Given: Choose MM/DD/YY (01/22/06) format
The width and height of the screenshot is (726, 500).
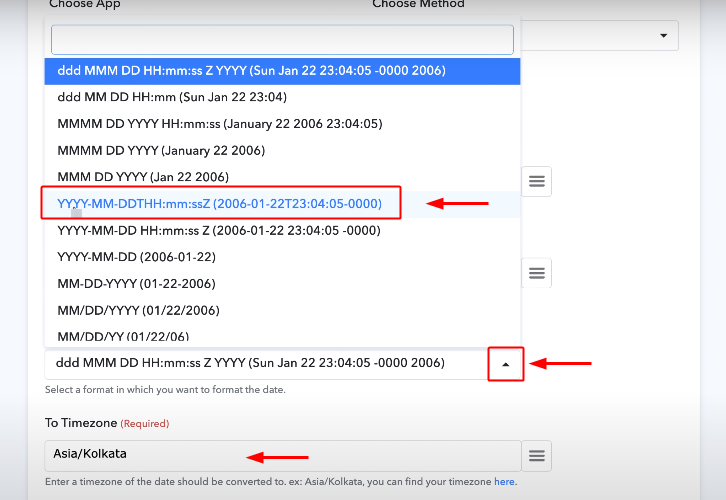Looking at the screenshot, I should (x=282, y=336).
